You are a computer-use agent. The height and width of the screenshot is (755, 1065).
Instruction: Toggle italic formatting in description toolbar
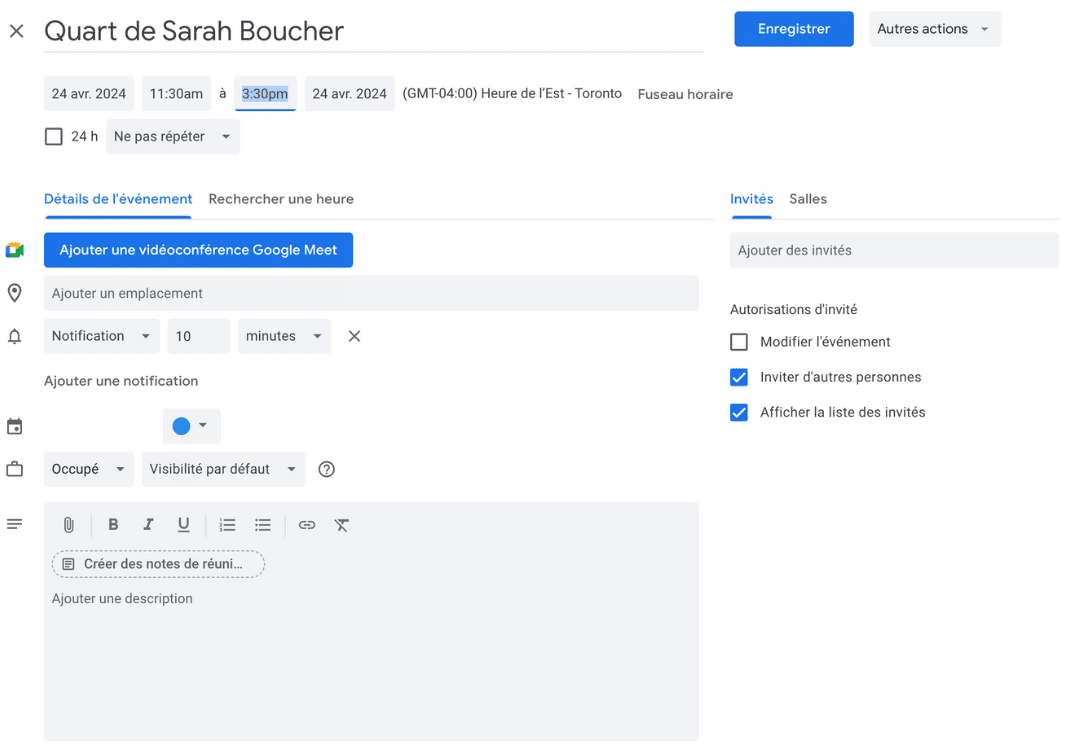tap(148, 525)
